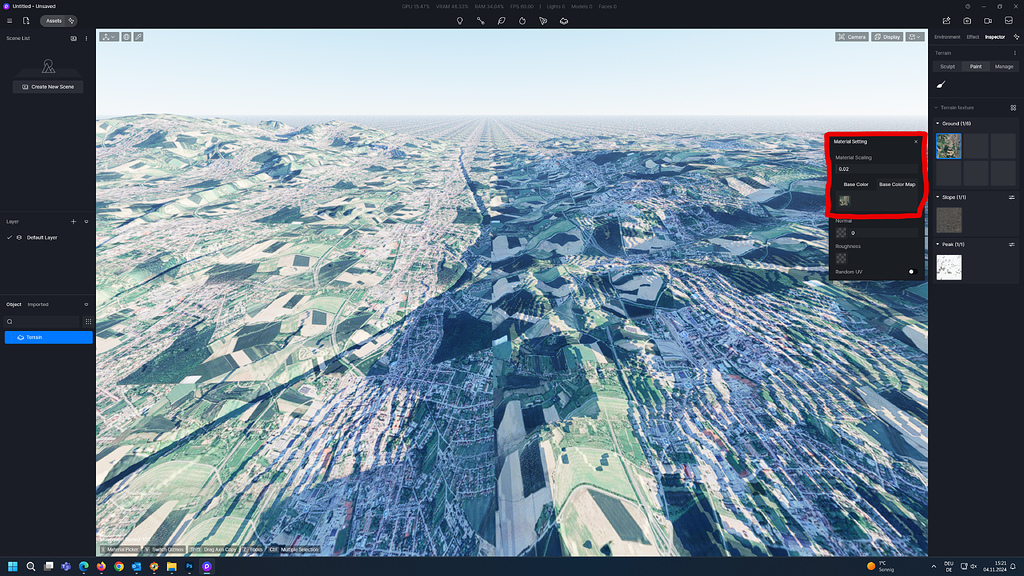Select the lighting tool in the top toolbar
Viewport: 1024px width, 576px height.
pos(460,20)
